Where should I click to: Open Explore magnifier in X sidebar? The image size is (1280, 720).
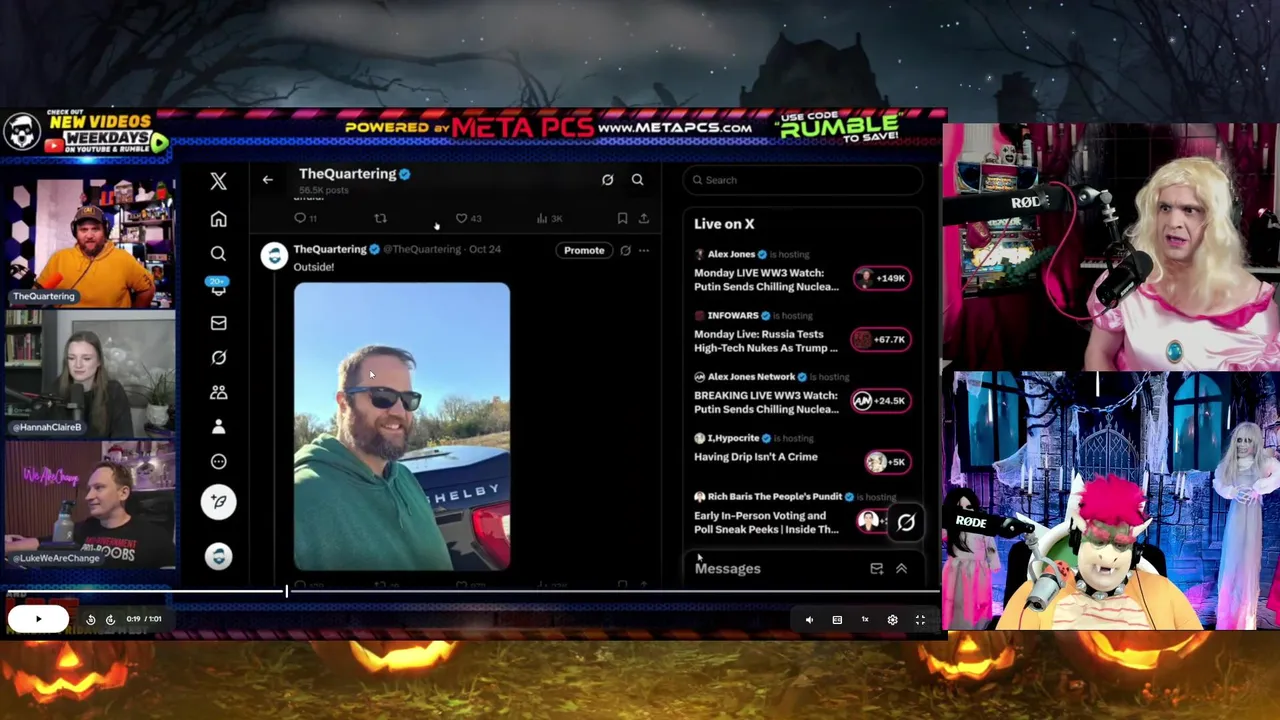point(218,254)
